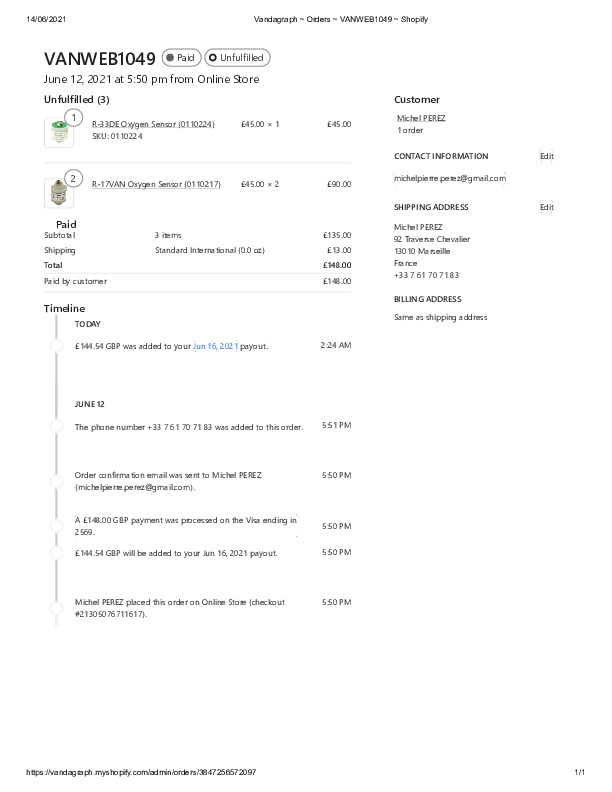Image resolution: width=612 pixels, height=792 pixels.
Task: Click the R-33DE Oxygen Sensor product thumbnail
Action: [x=58, y=133]
